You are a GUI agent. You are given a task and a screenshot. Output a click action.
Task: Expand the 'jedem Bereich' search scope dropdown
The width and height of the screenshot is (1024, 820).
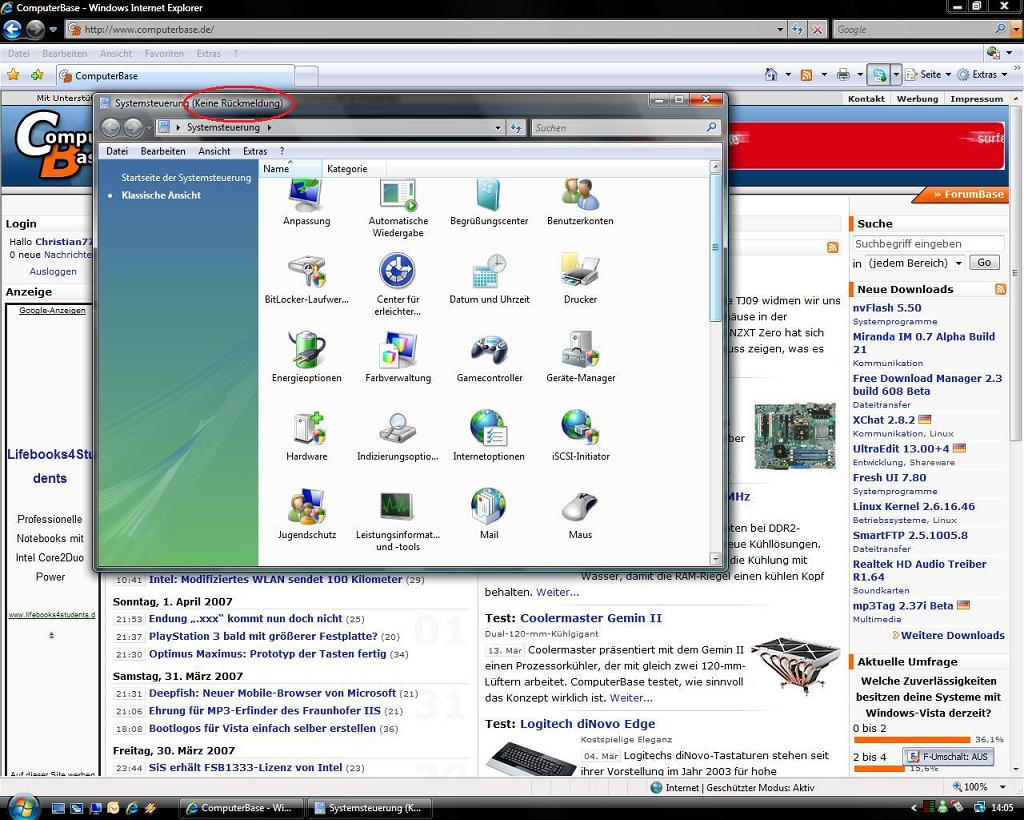[959, 263]
